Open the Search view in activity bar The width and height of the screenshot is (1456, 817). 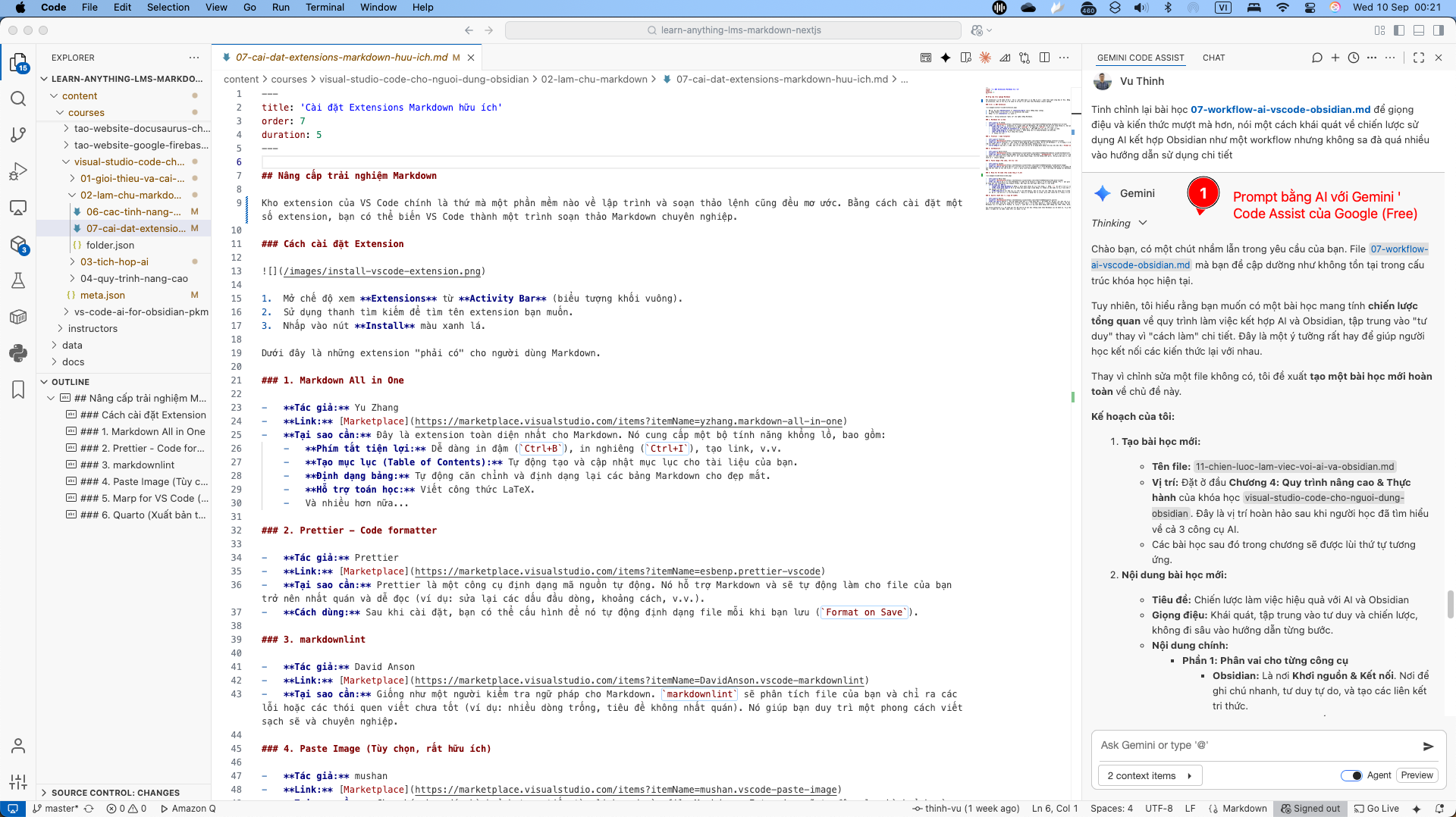pyautogui.click(x=18, y=99)
